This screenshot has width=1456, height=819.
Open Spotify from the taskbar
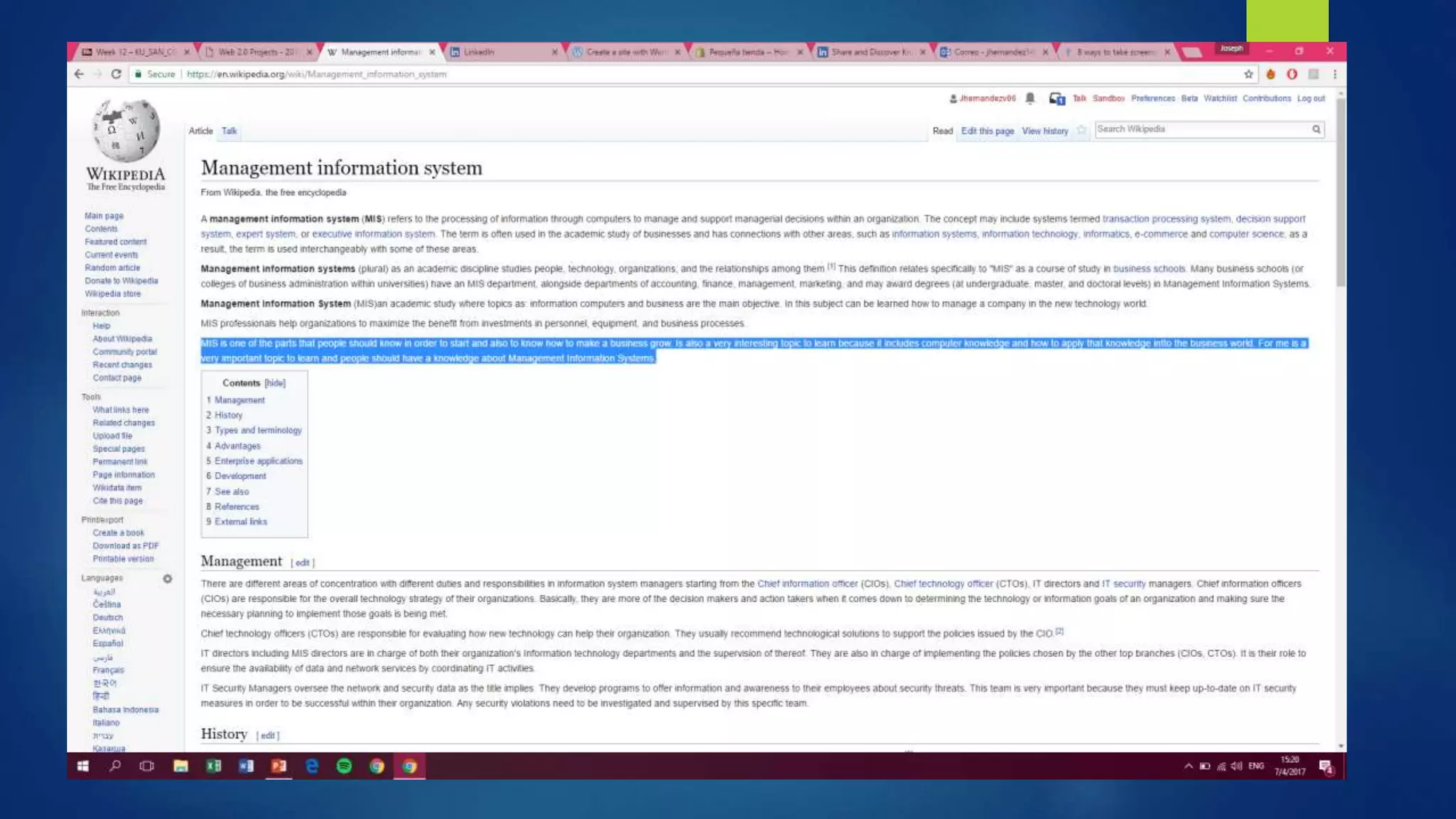(x=344, y=766)
